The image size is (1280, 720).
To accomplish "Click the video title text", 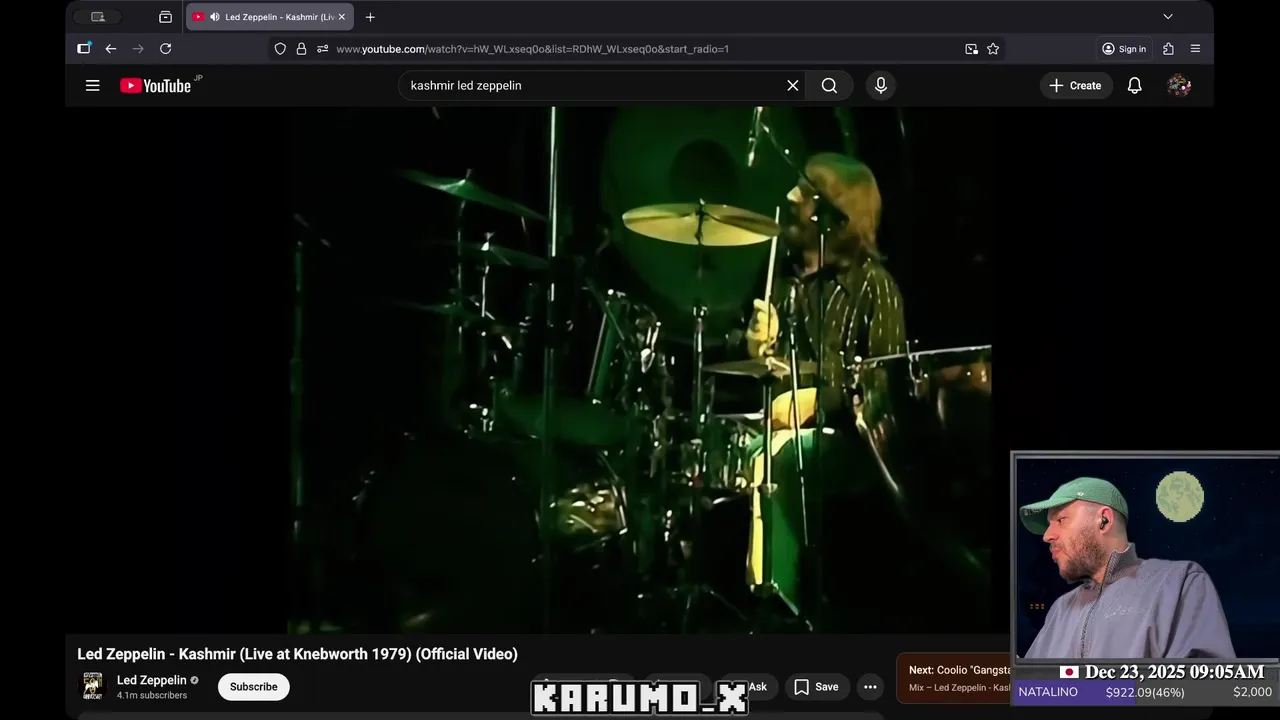I will coord(297,654).
